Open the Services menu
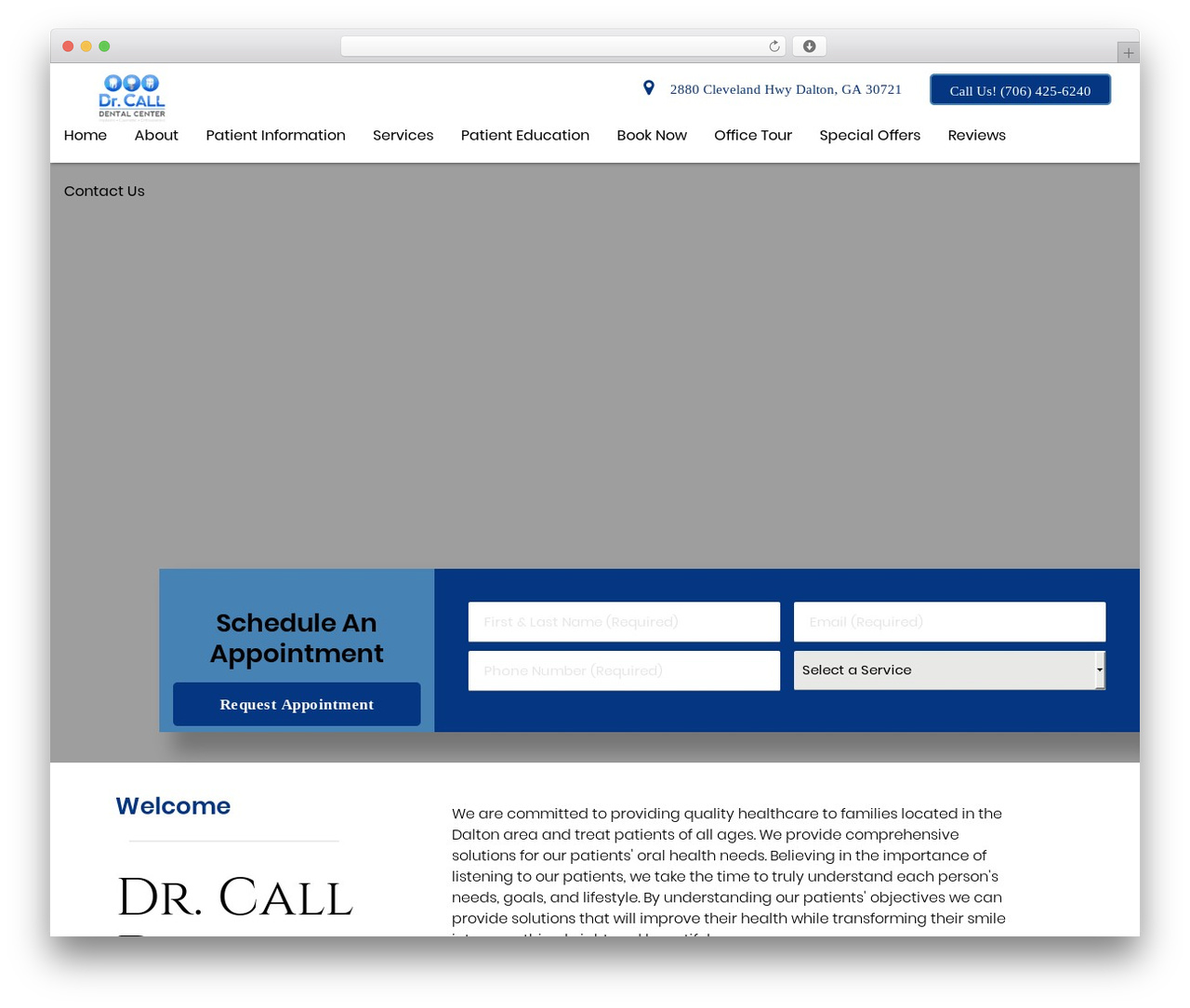 403,136
